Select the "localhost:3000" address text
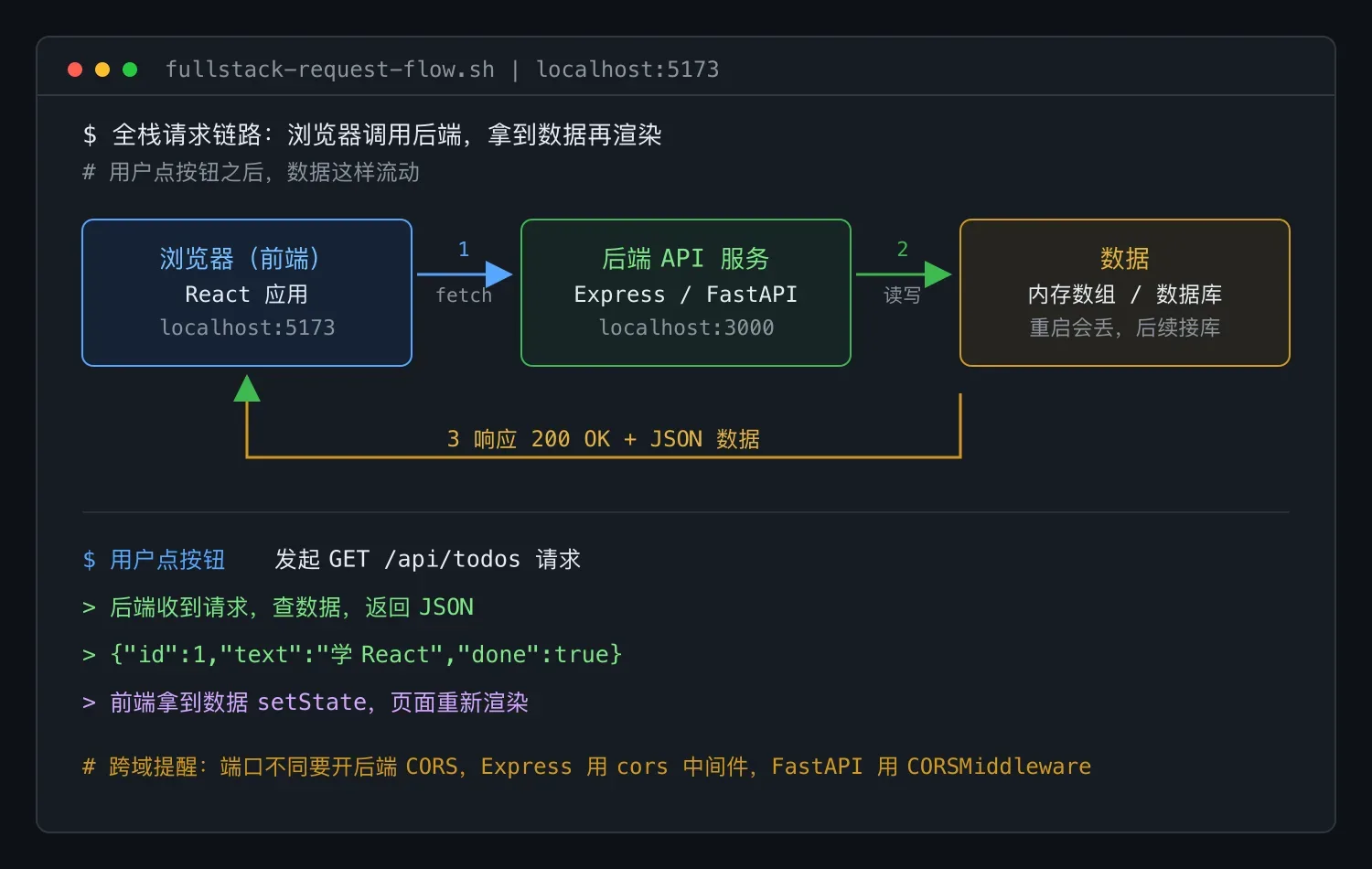 pos(686,327)
